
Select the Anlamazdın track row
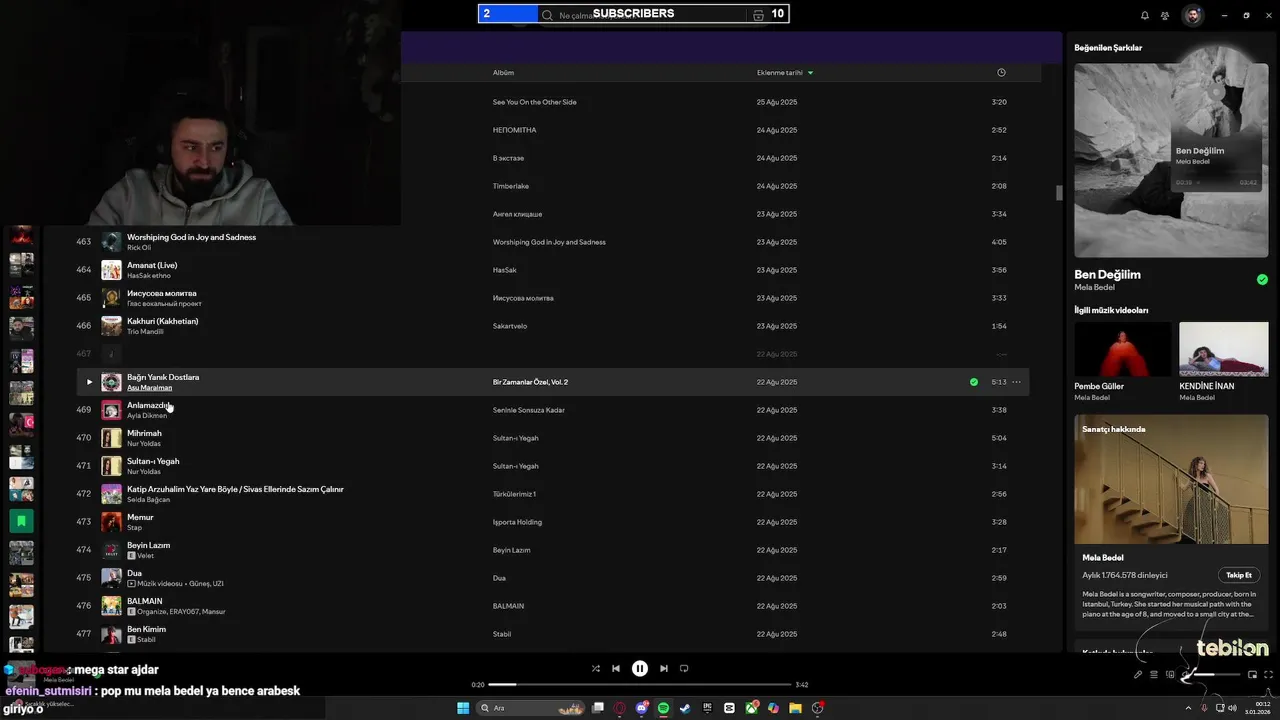tap(552, 410)
